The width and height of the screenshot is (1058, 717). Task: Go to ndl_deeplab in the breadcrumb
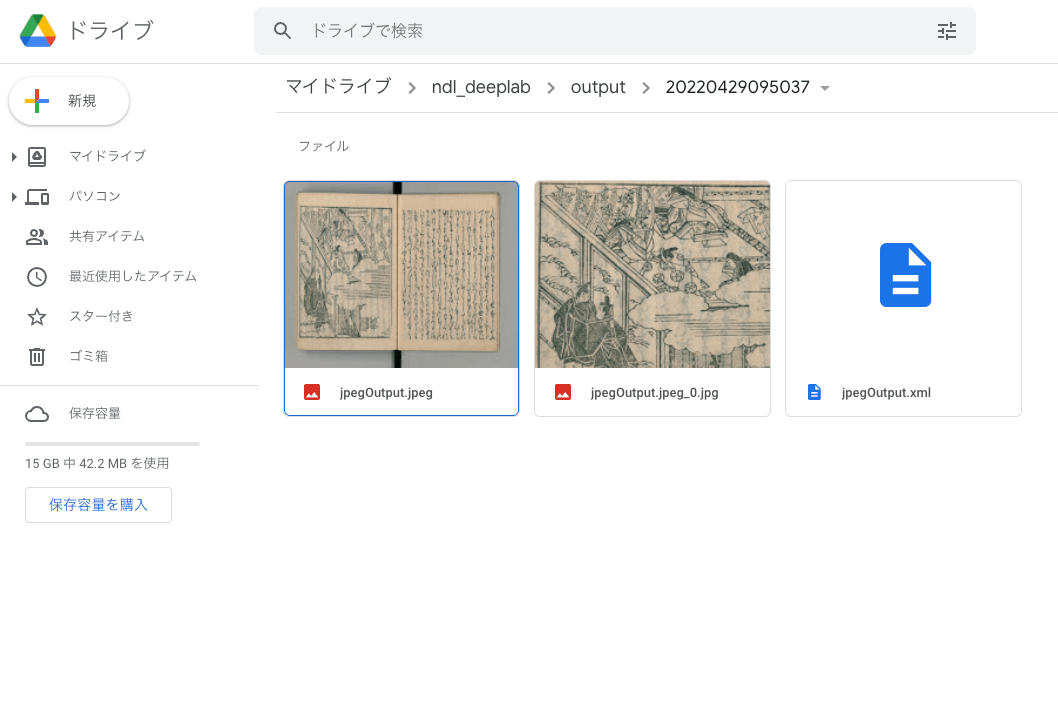pyautogui.click(x=481, y=87)
